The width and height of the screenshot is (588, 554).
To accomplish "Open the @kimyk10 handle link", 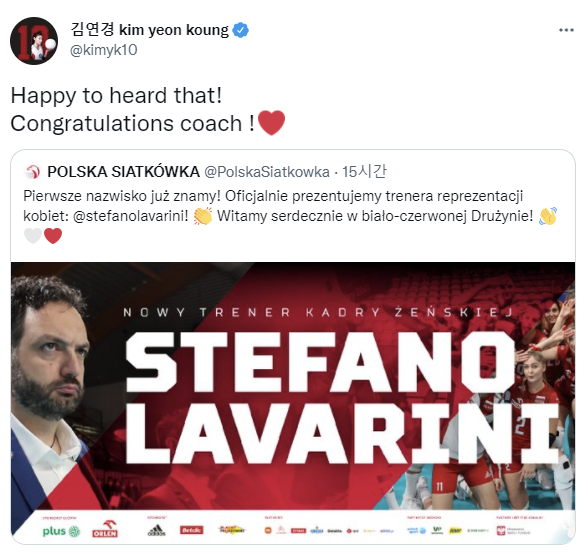I will (104, 50).
